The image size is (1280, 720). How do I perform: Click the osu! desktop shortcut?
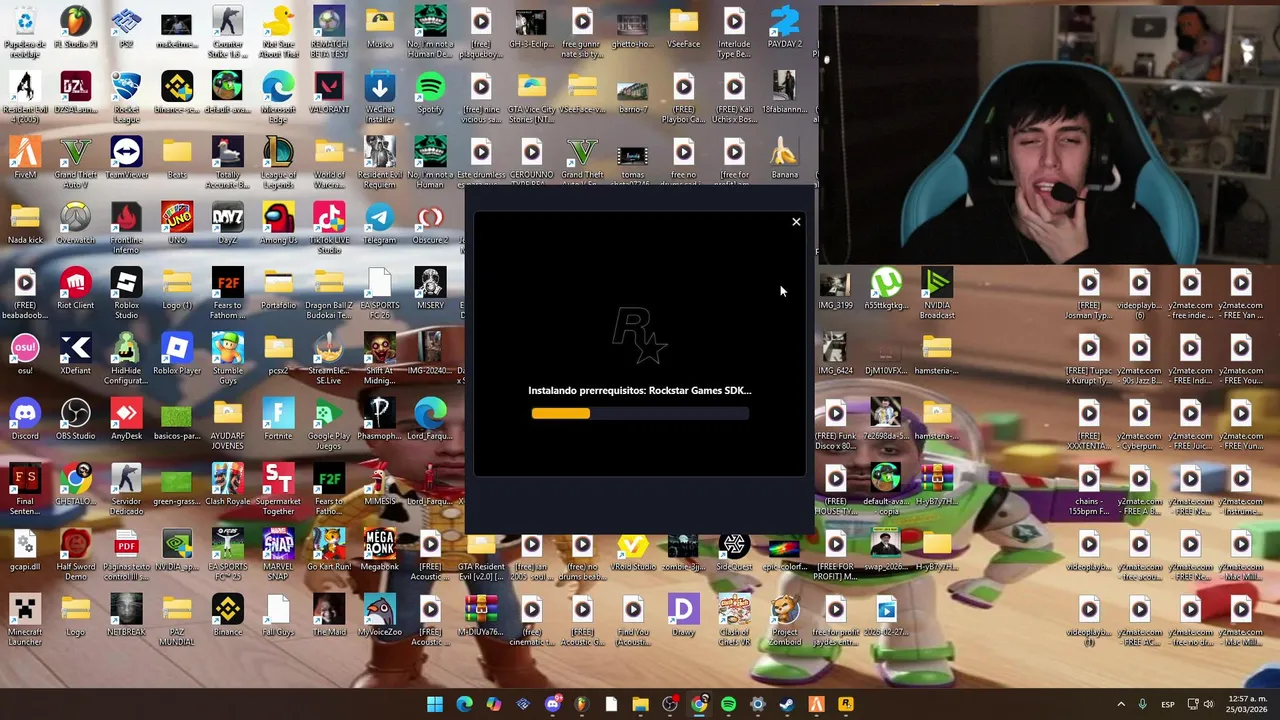coord(25,354)
